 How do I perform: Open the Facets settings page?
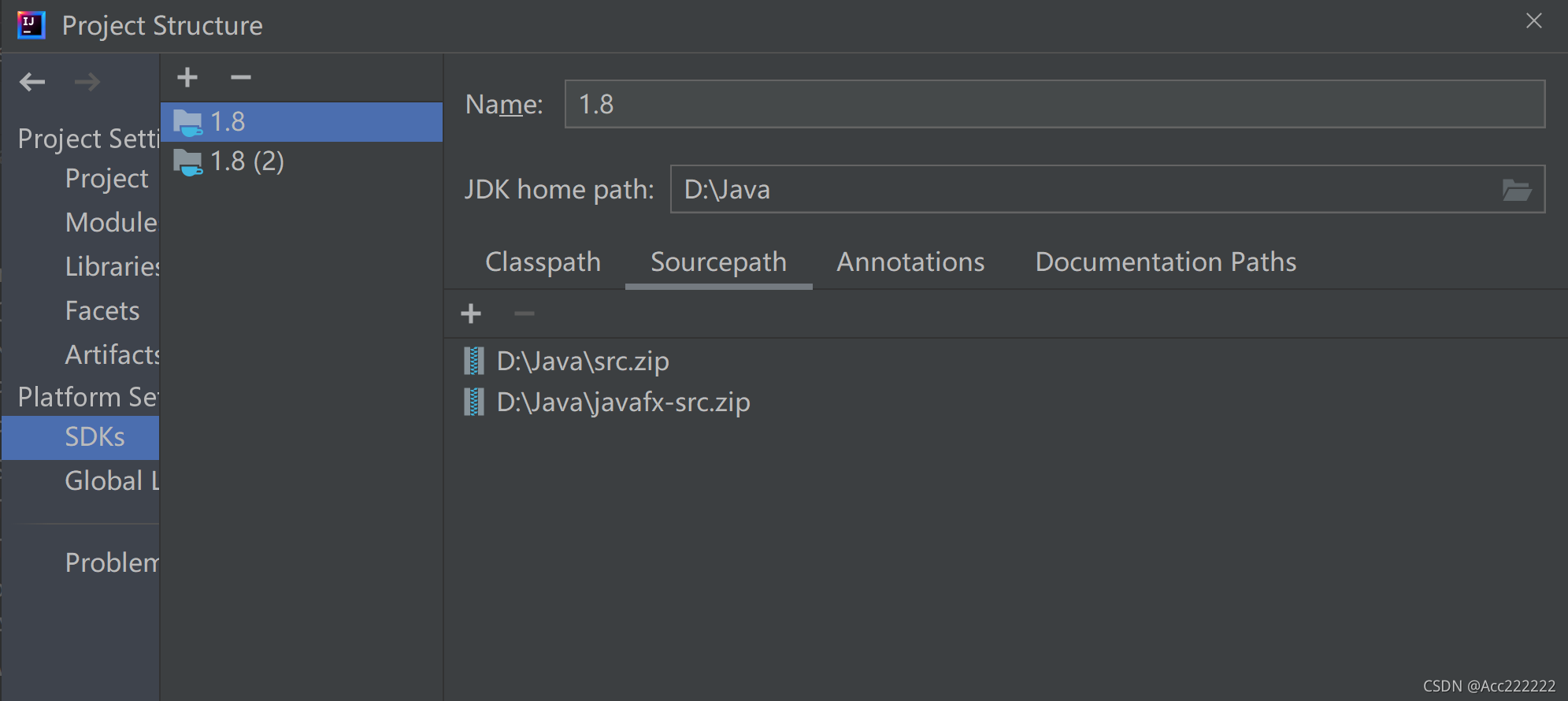tap(102, 310)
